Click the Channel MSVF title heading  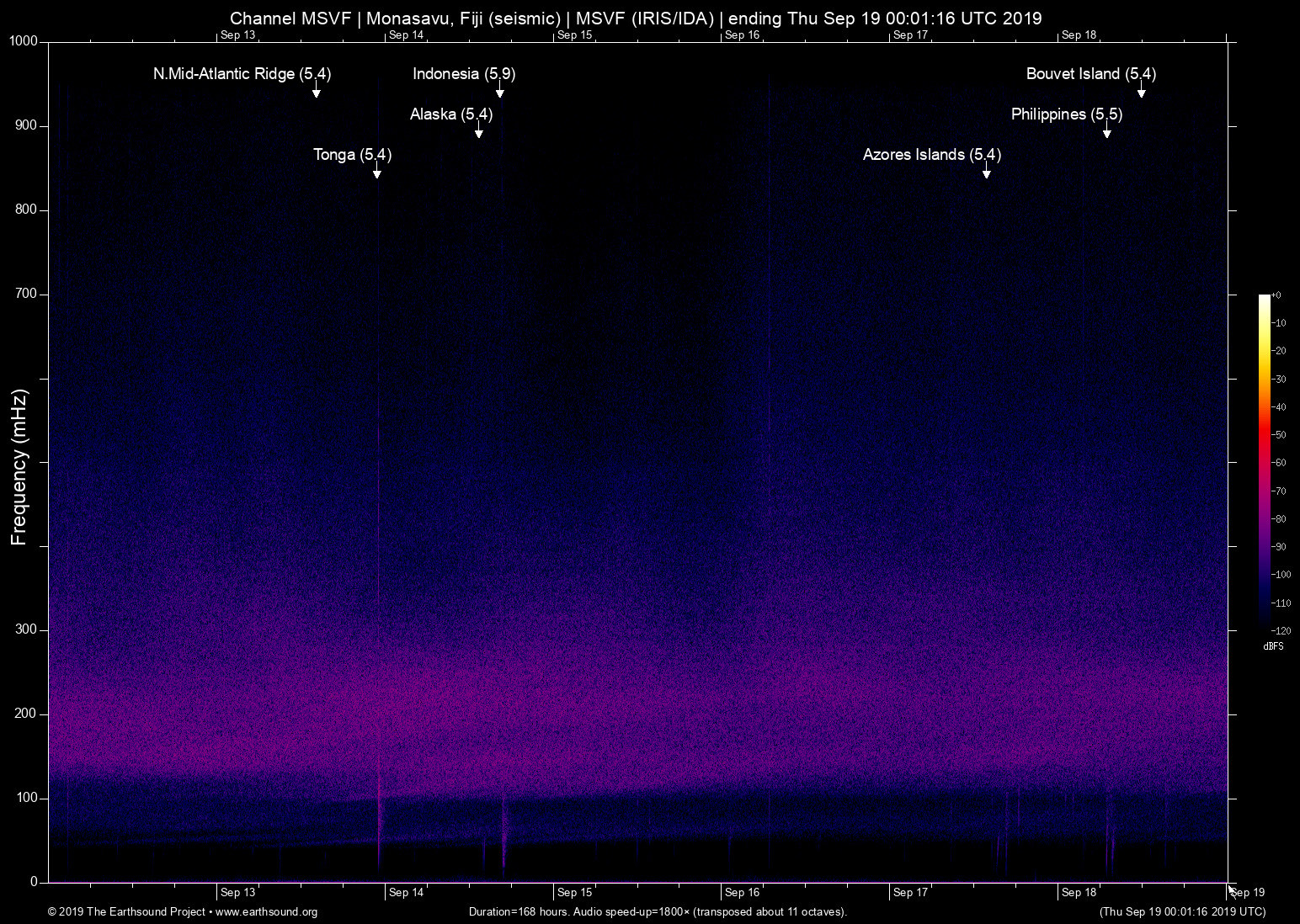636,19
